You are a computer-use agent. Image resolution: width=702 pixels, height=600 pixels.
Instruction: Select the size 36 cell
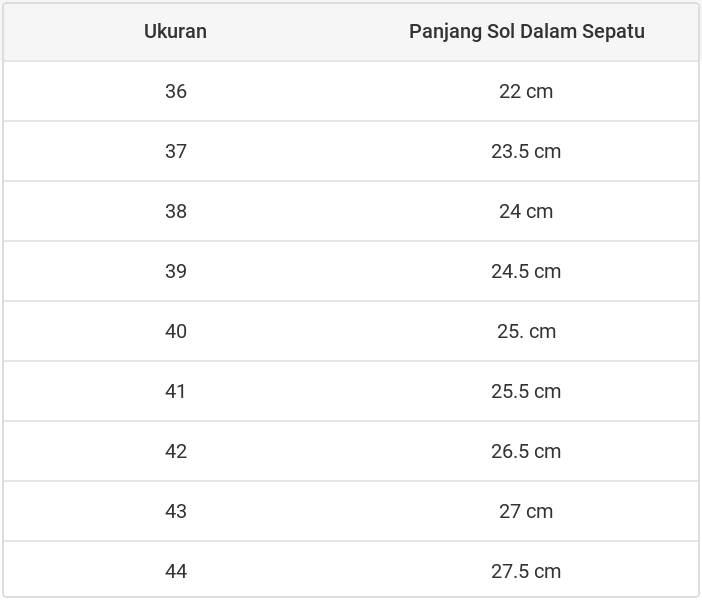pyautogui.click(x=176, y=91)
